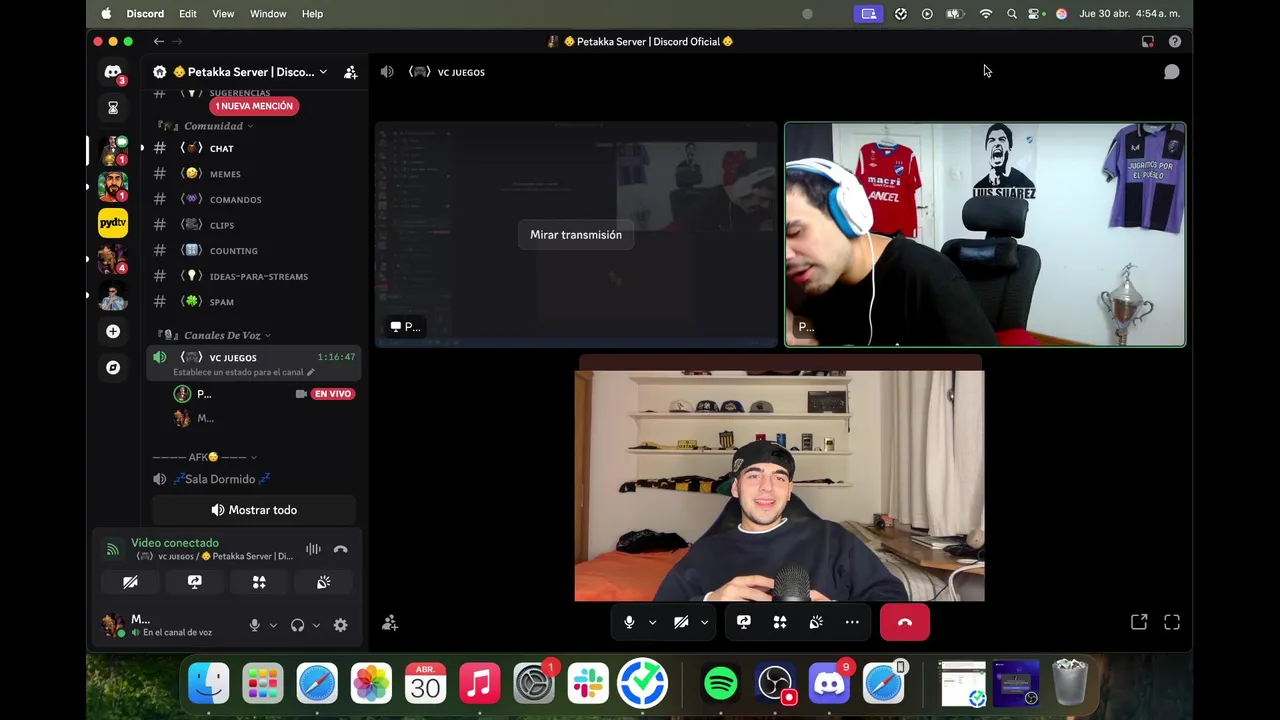Invite friends icon at call bottom left
1280x720 pixels.
pos(390,623)
